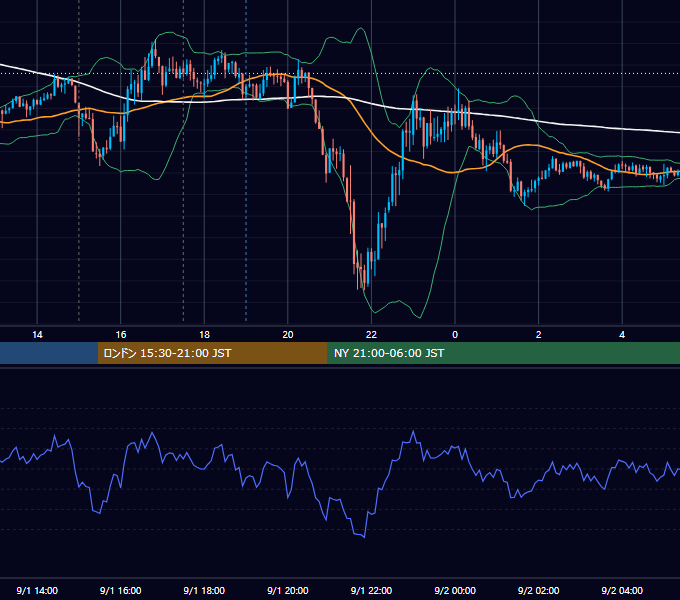Click the 22 hour label on price chart axis

371,335
